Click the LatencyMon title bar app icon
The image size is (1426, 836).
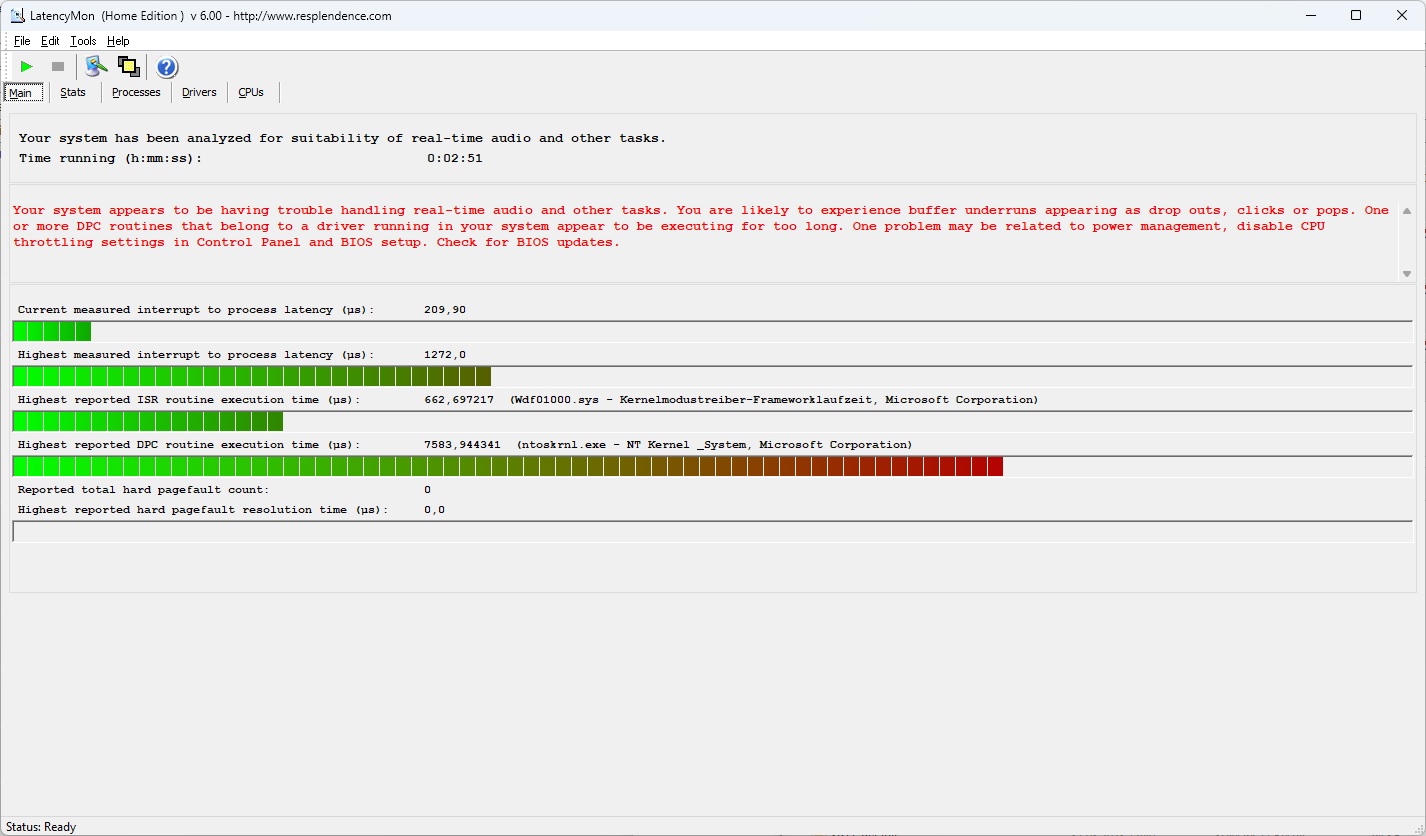coord(17,15)
